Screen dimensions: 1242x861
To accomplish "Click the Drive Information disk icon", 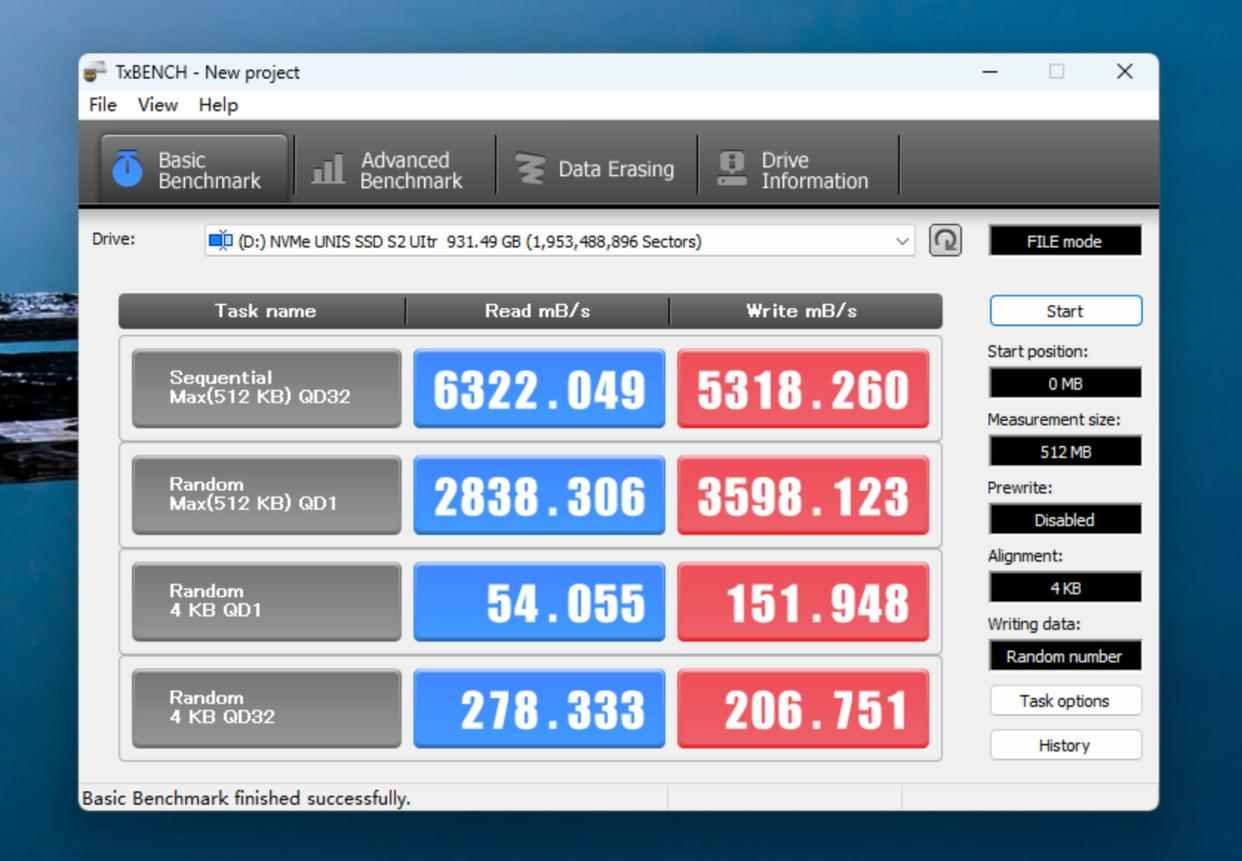I will coord(733,169).
